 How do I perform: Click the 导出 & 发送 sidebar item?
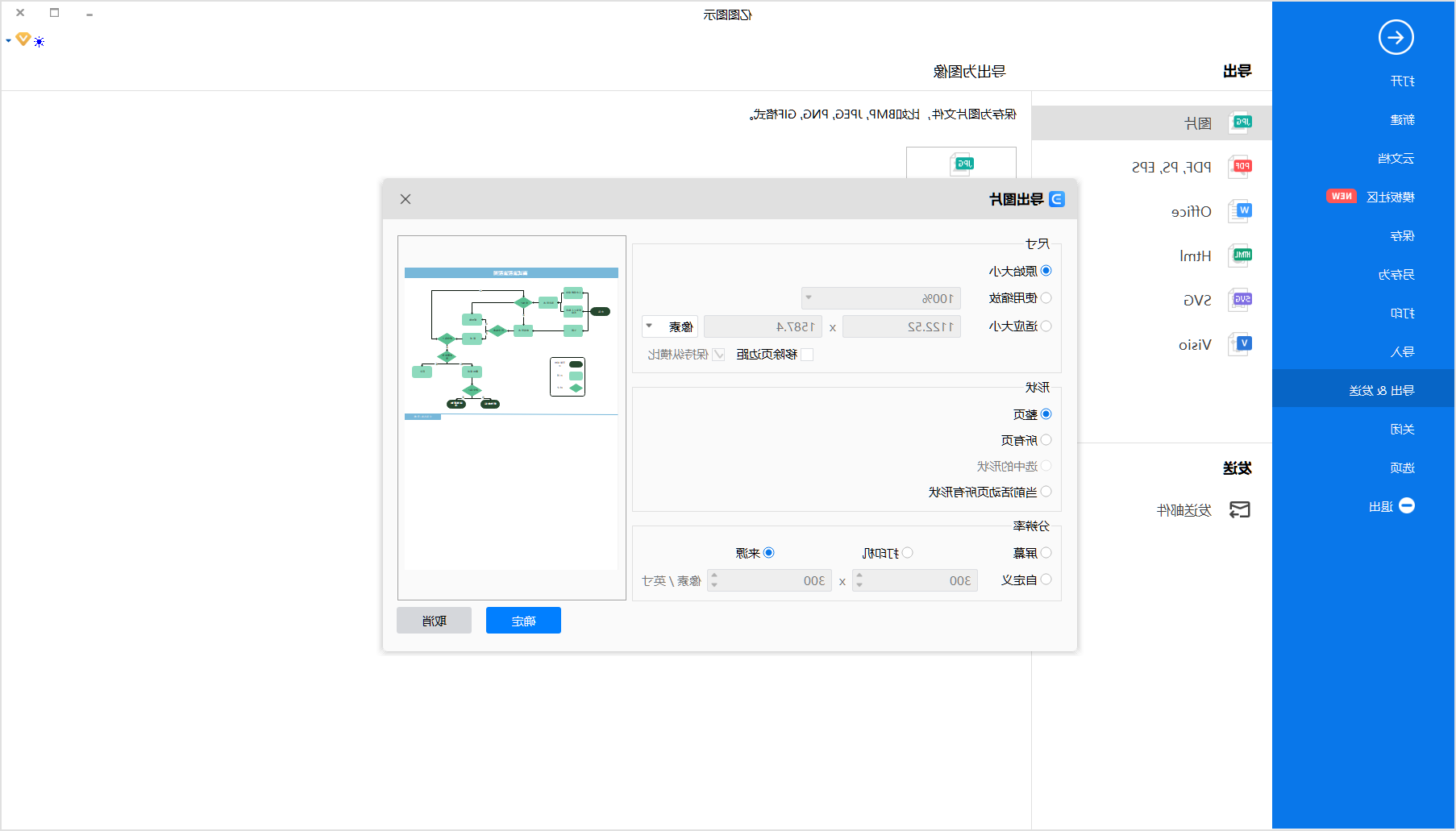pos(1363,390)
